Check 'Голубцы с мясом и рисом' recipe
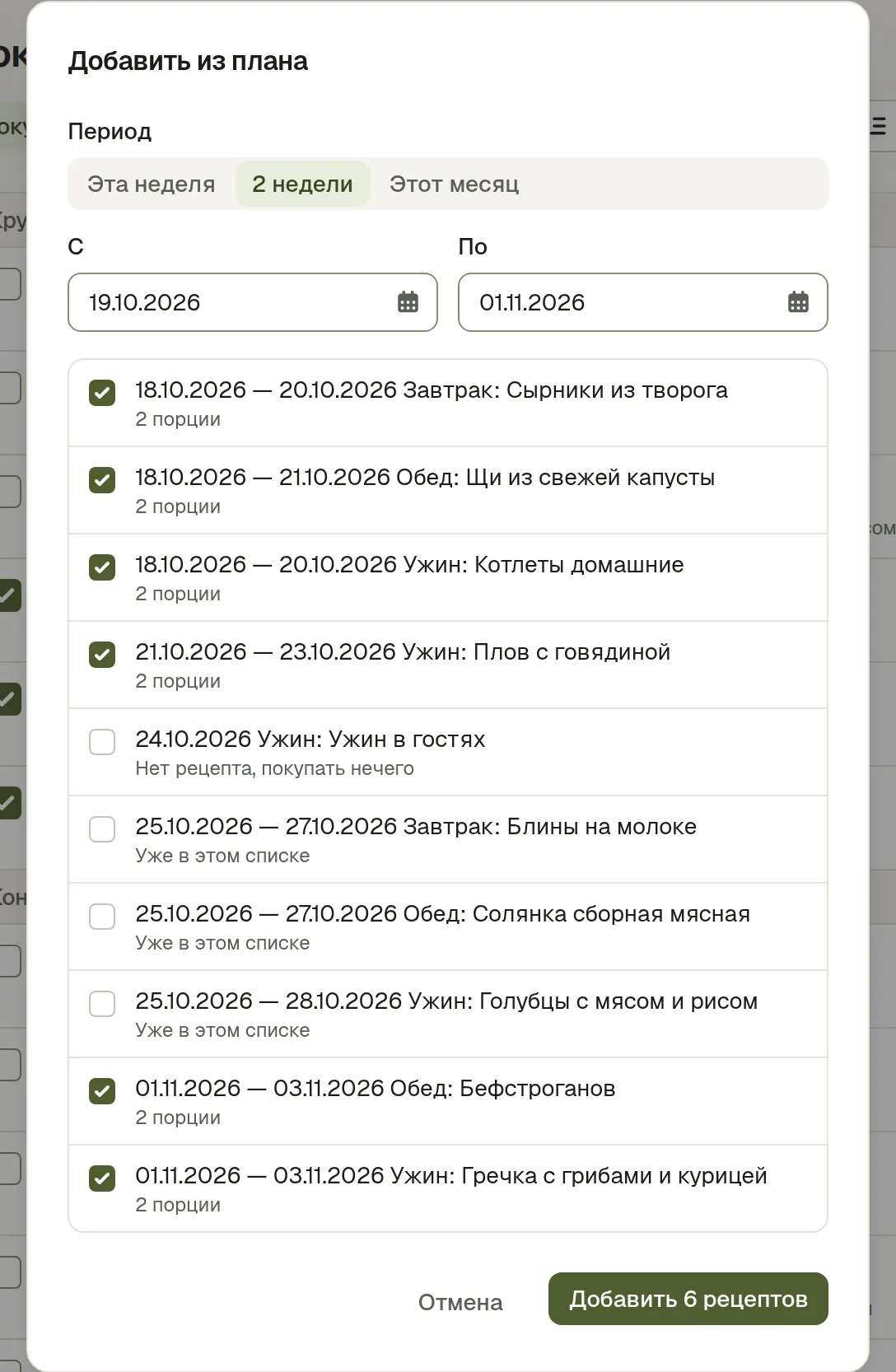 coord(102,1004)
